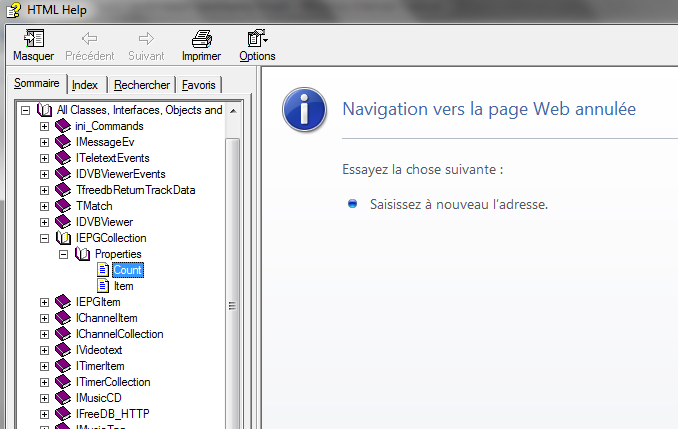Collapse the IEPGCollection node

[44, 238]
